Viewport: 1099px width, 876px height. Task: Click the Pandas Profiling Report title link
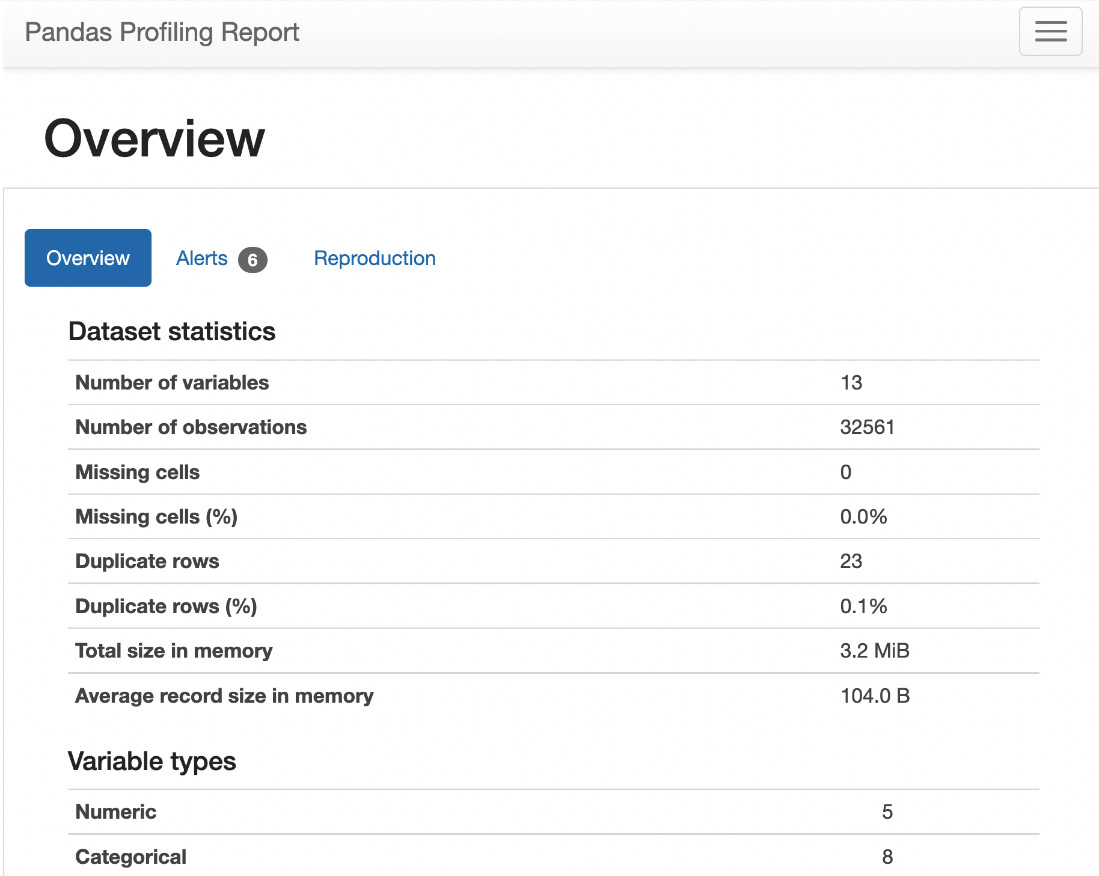point(162,32)
